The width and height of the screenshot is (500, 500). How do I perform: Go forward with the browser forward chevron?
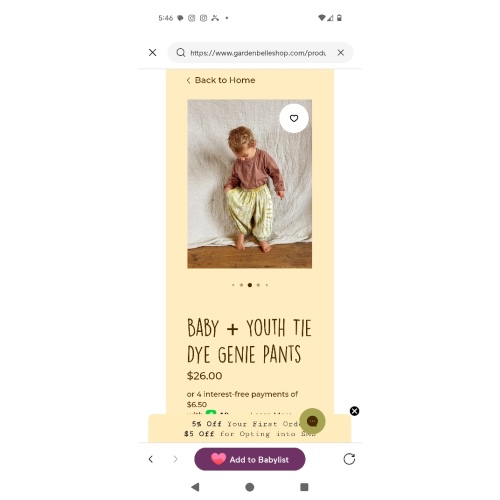pos(175,459)
